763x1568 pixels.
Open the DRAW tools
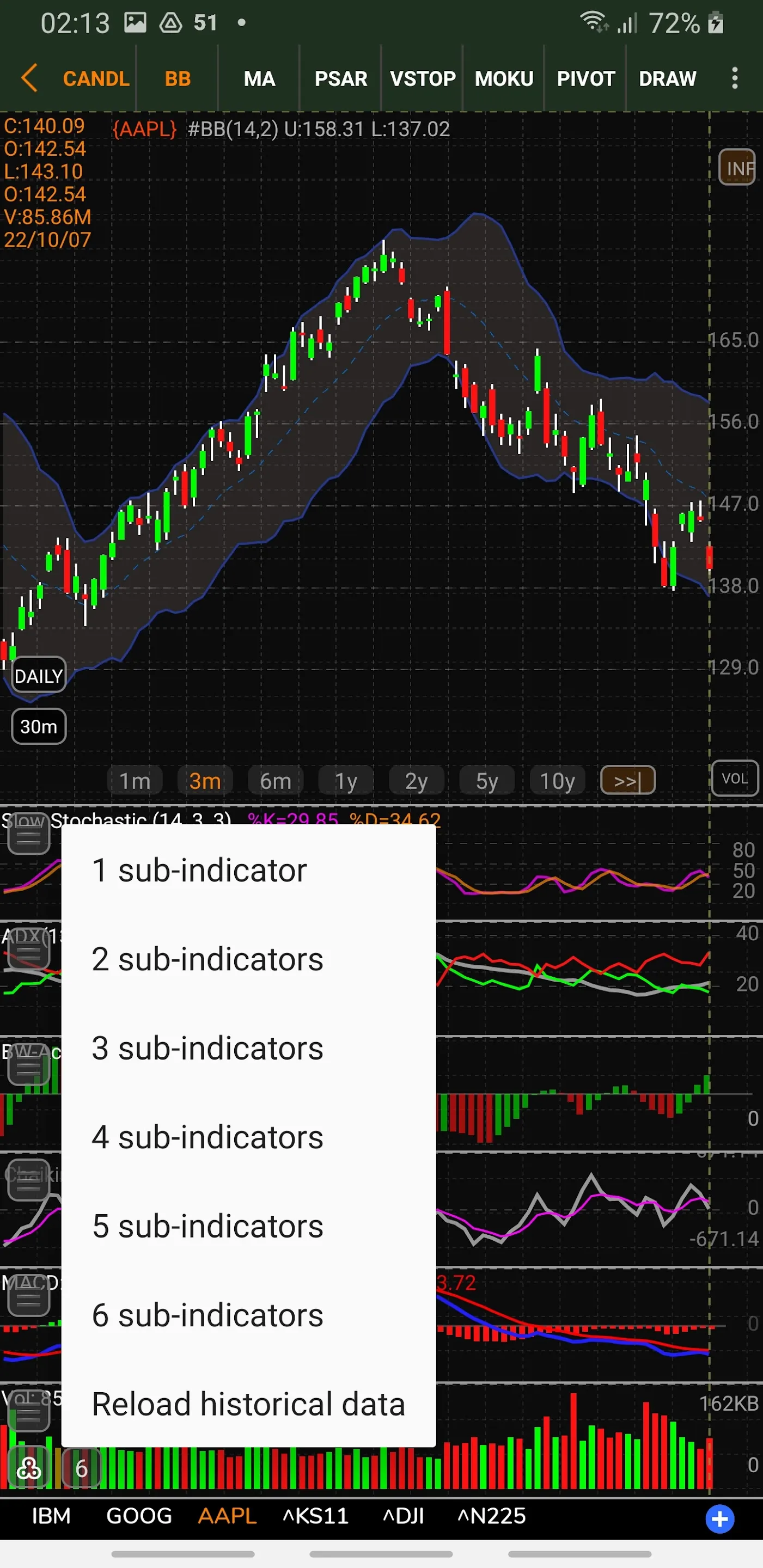pos(667,78)
